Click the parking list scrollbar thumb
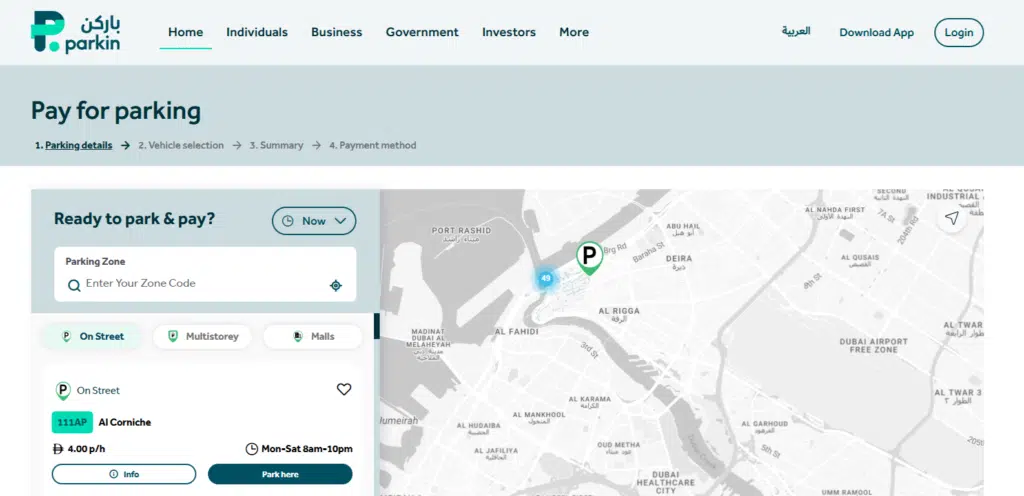This screenshot has height=496, width=1024. [x=377, y=326]
